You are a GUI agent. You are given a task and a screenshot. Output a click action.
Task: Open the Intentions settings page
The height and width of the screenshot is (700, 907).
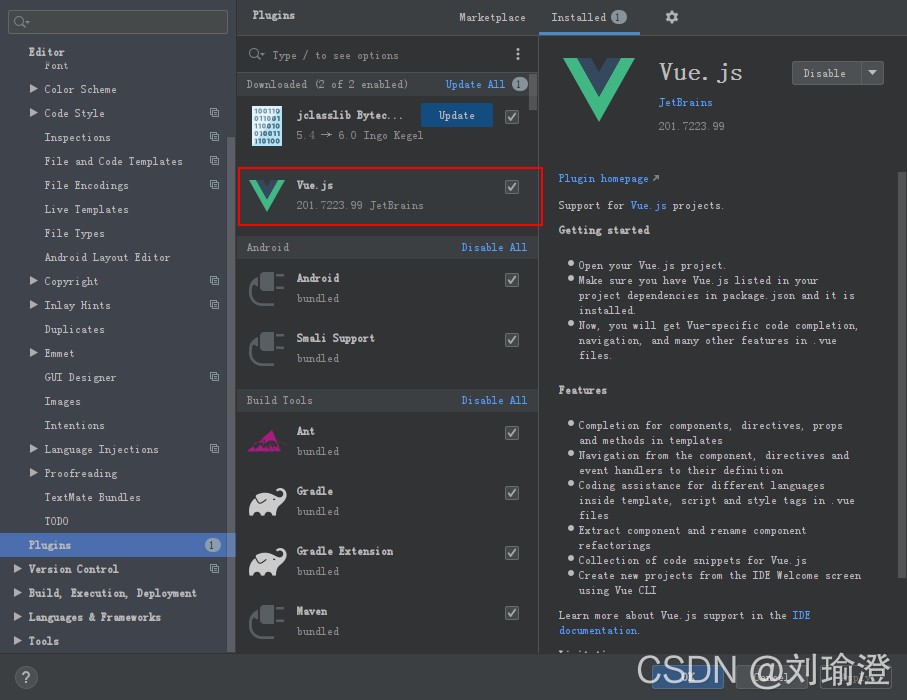(x=75, y=425)
